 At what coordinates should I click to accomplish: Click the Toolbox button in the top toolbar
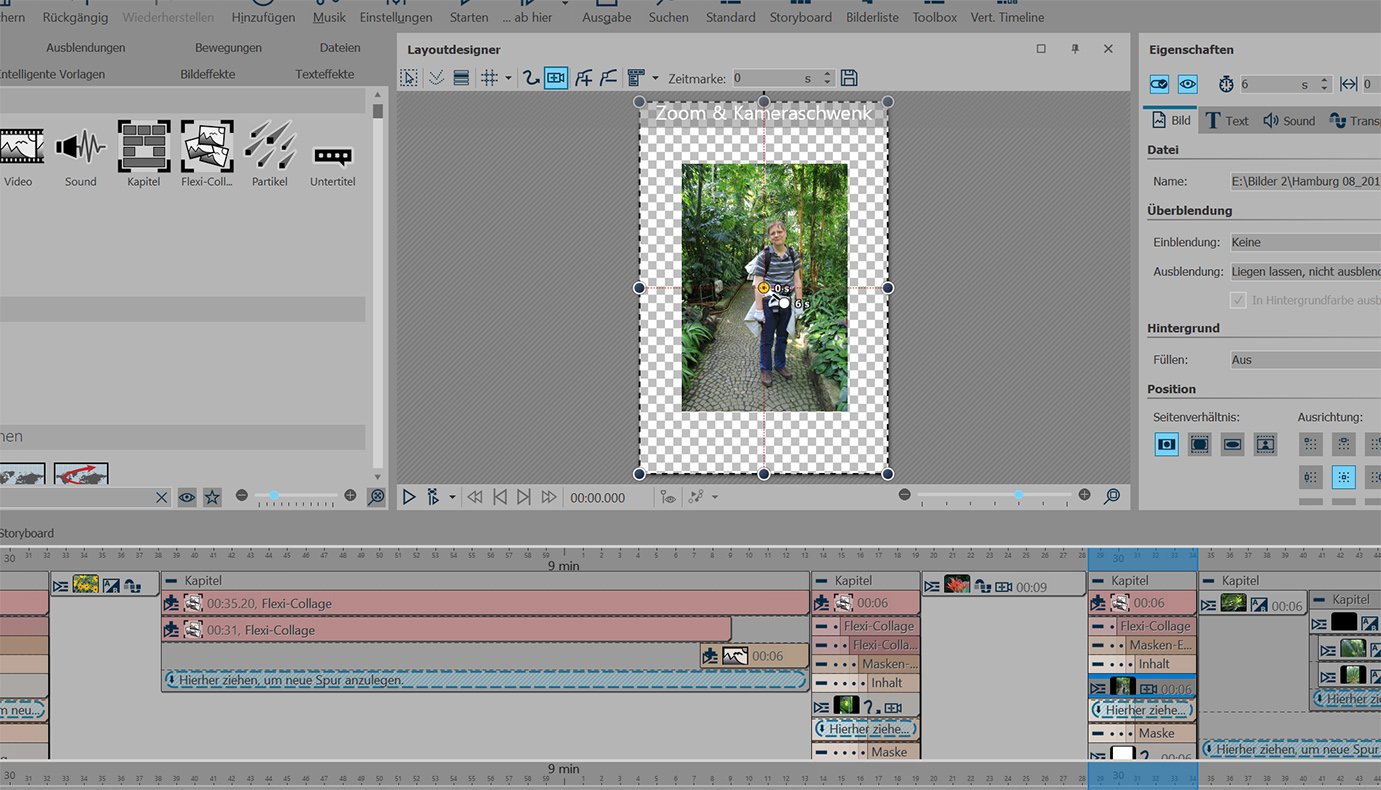click(934, 17)
